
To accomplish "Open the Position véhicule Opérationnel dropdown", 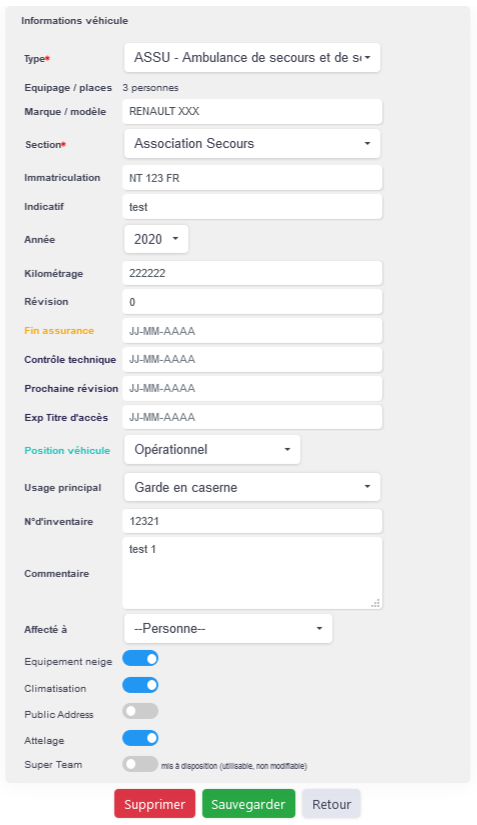I will tap(212, 450).
